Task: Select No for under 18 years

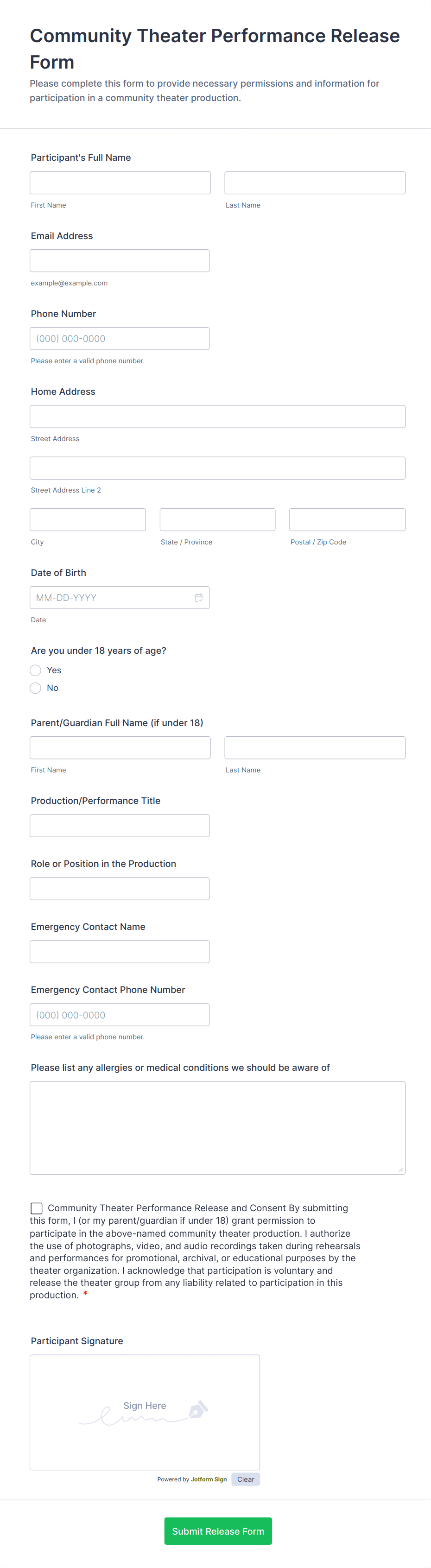Action: click(x=36, y=688)
